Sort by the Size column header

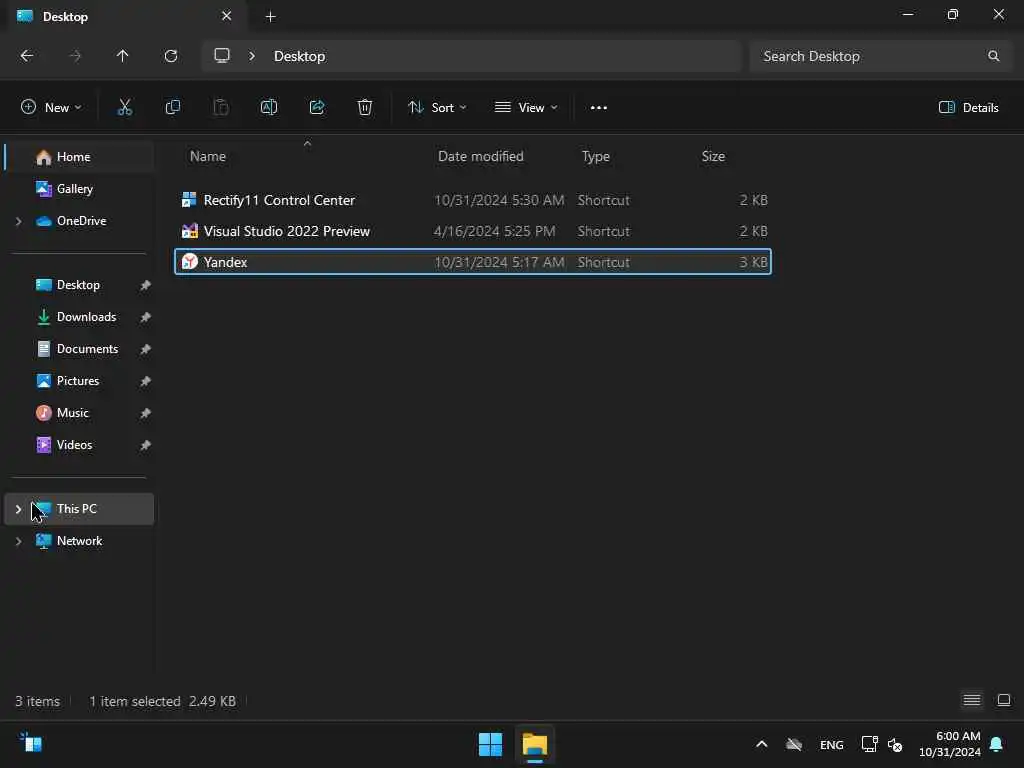[713, 156]
